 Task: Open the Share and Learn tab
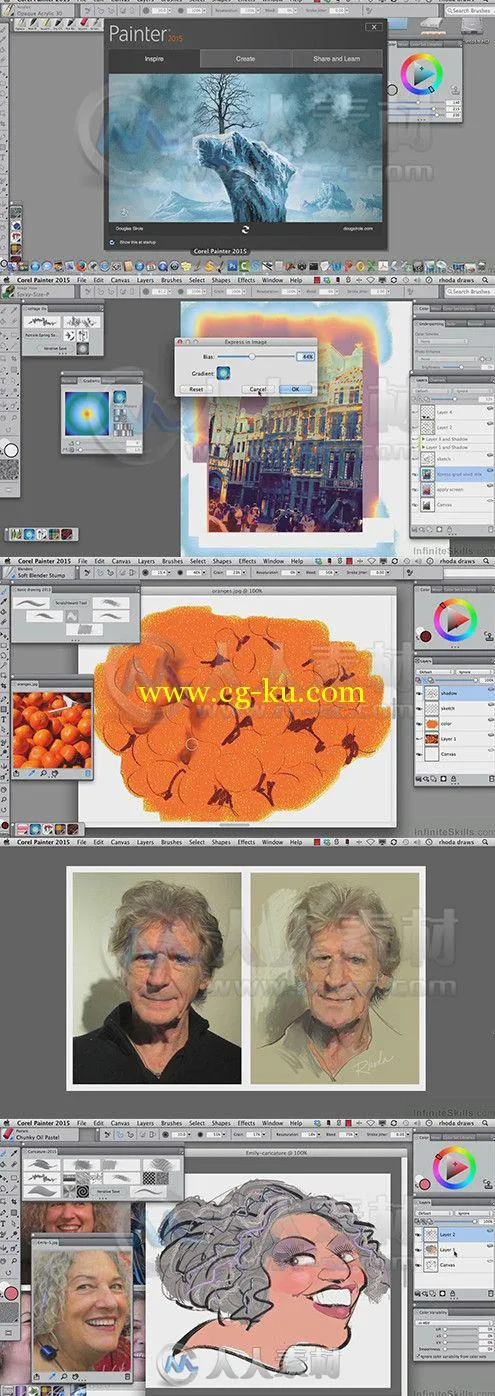tap(338, 59)
